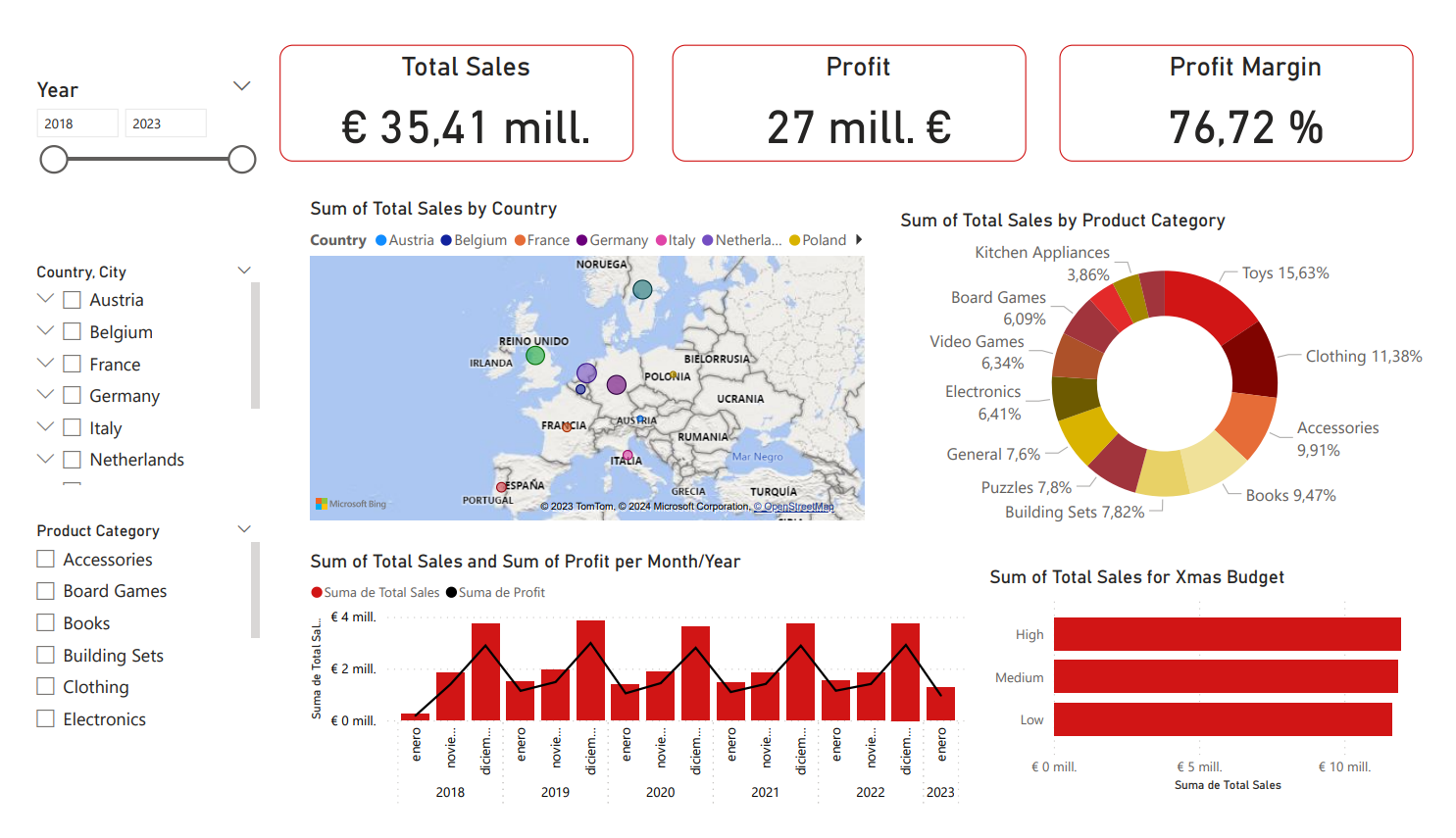Screen dimensions: 1456x838
Task: Click the green United Kingdom map bubble
Action: pos(535,355)
